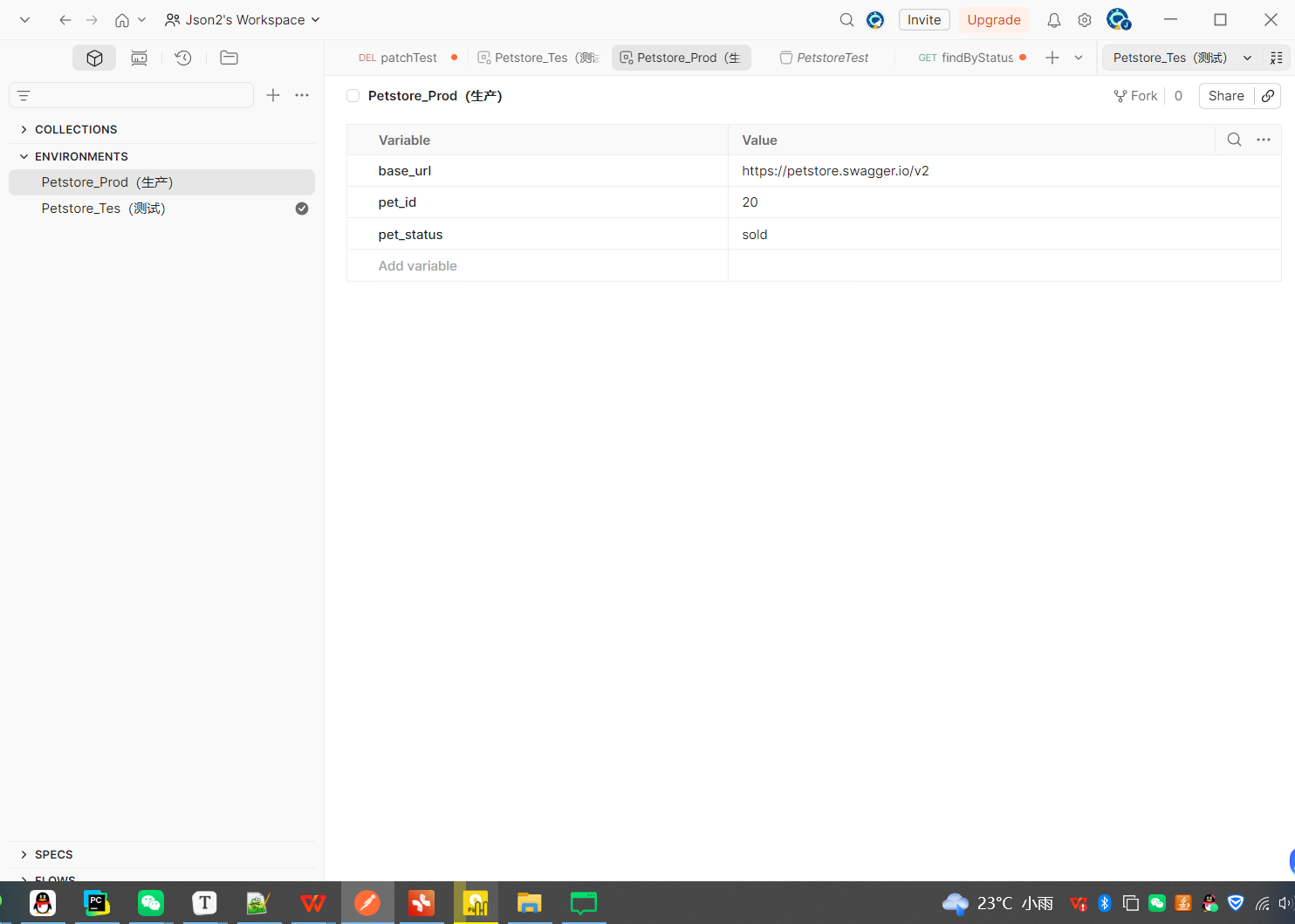Click the value 20 cell

(1004, 202)
